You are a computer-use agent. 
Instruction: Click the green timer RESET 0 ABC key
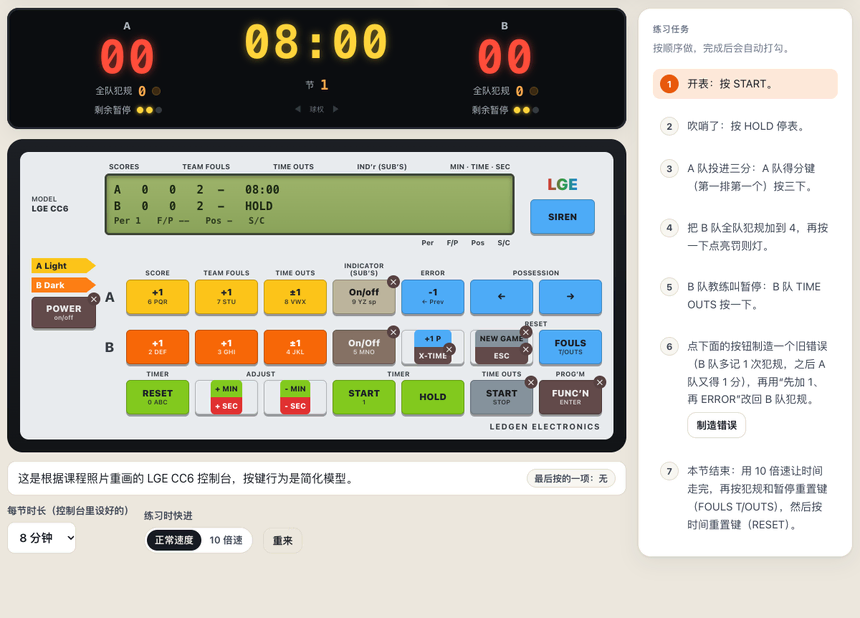[x=157, y=397]
